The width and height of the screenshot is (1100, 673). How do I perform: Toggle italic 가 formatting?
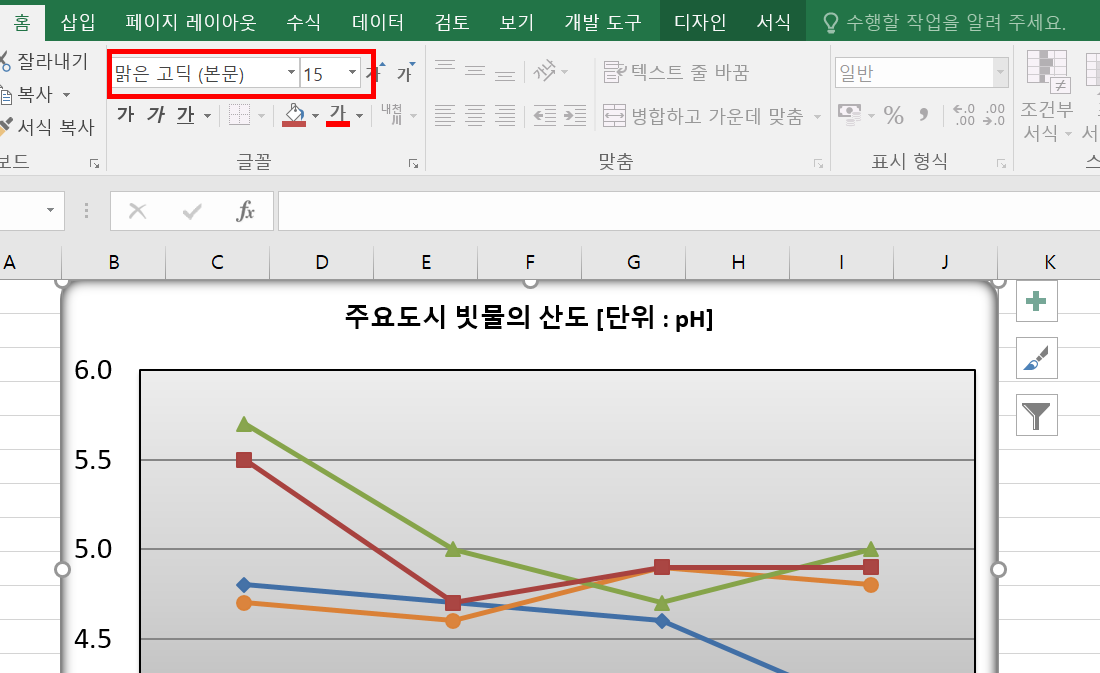(x=155, y=115)
